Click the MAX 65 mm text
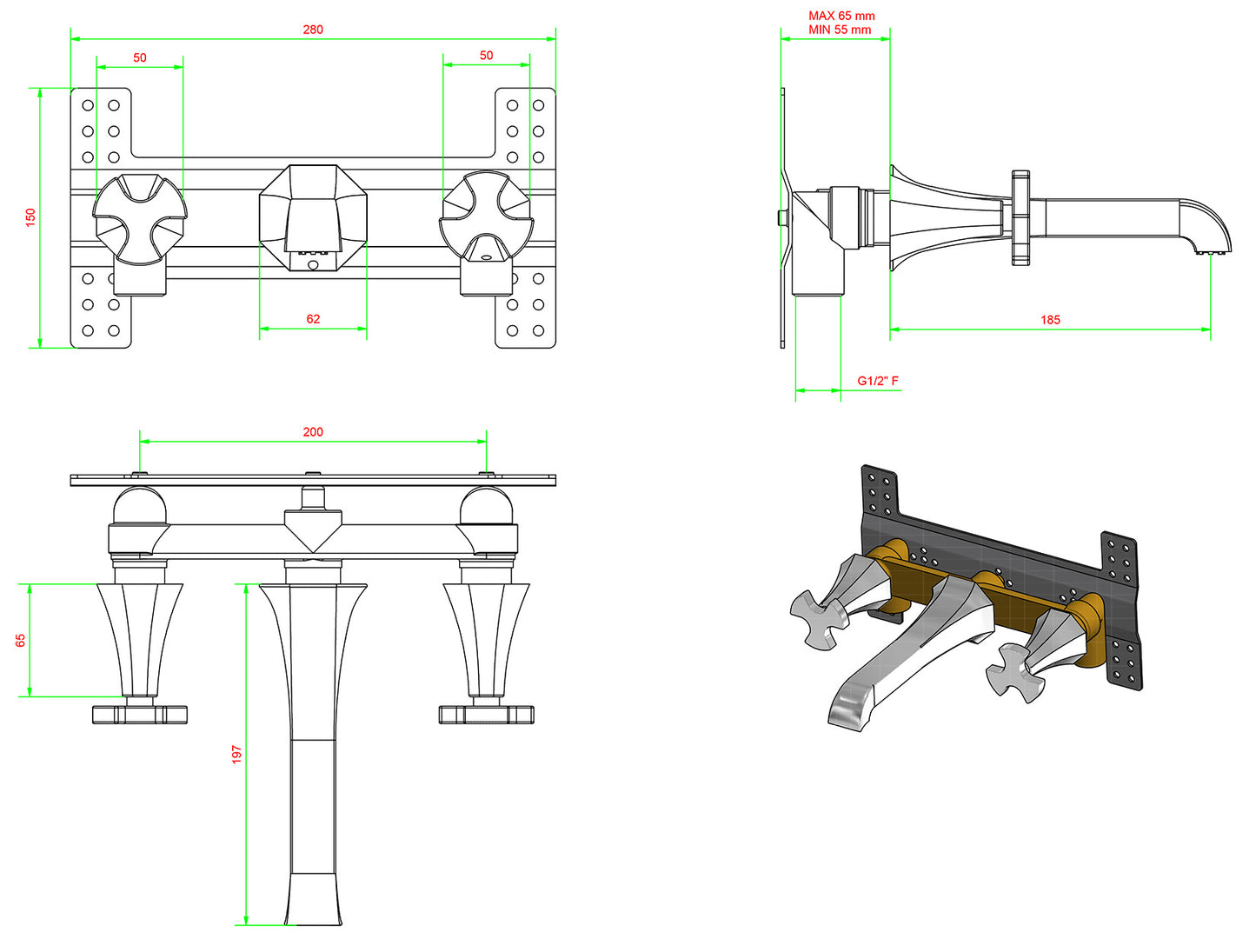This screenshot has height=952, width=1256. pos(841,16)
